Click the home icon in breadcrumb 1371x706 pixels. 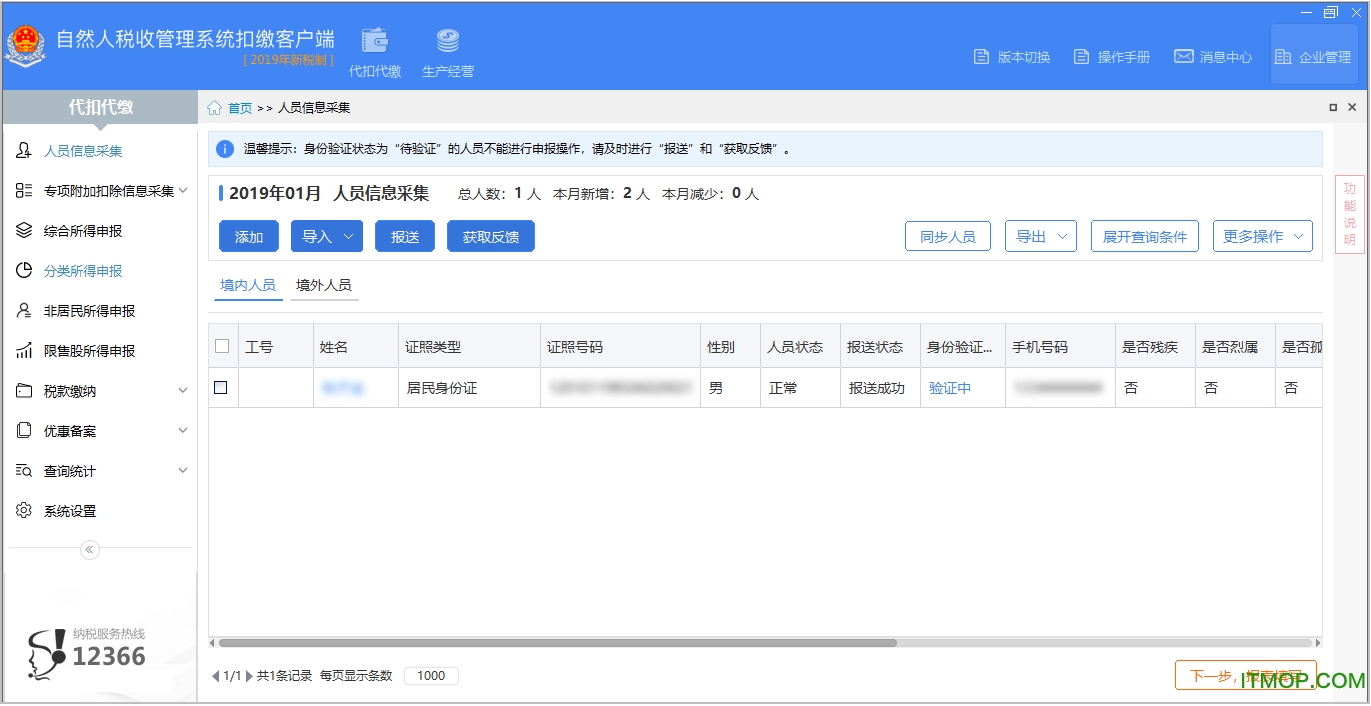coord(215,108)
